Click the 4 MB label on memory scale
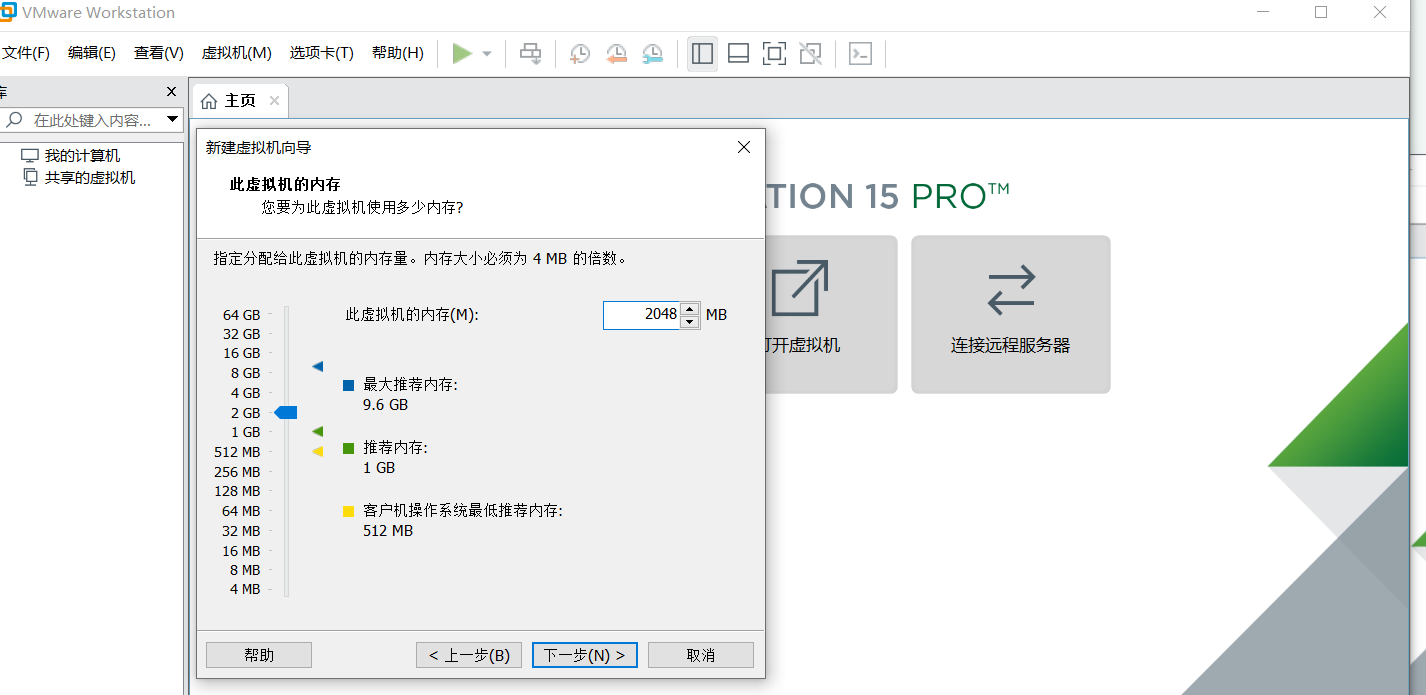The height and width of the screenshot is (695, 1426). point(245,590)
